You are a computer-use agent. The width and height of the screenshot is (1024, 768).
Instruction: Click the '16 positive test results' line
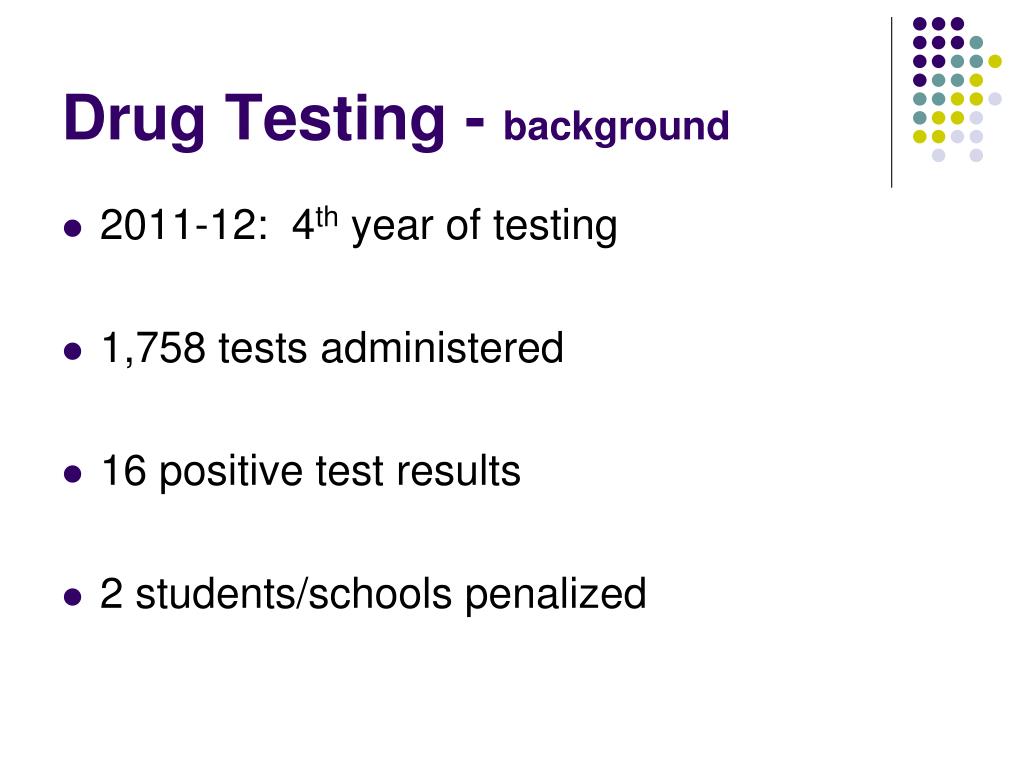tap(311, 472)
